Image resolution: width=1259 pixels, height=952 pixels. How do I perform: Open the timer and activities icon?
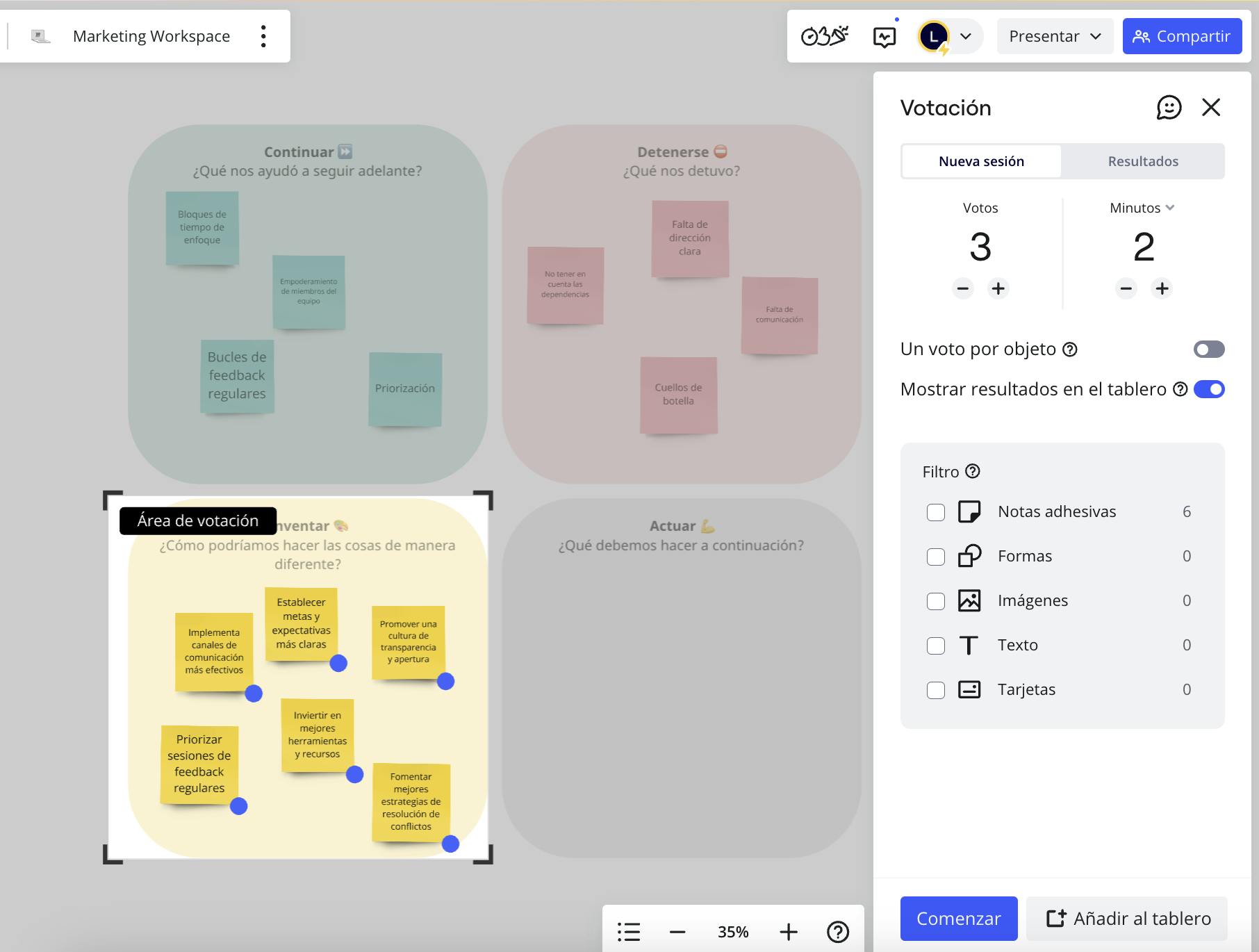point(825,36)
